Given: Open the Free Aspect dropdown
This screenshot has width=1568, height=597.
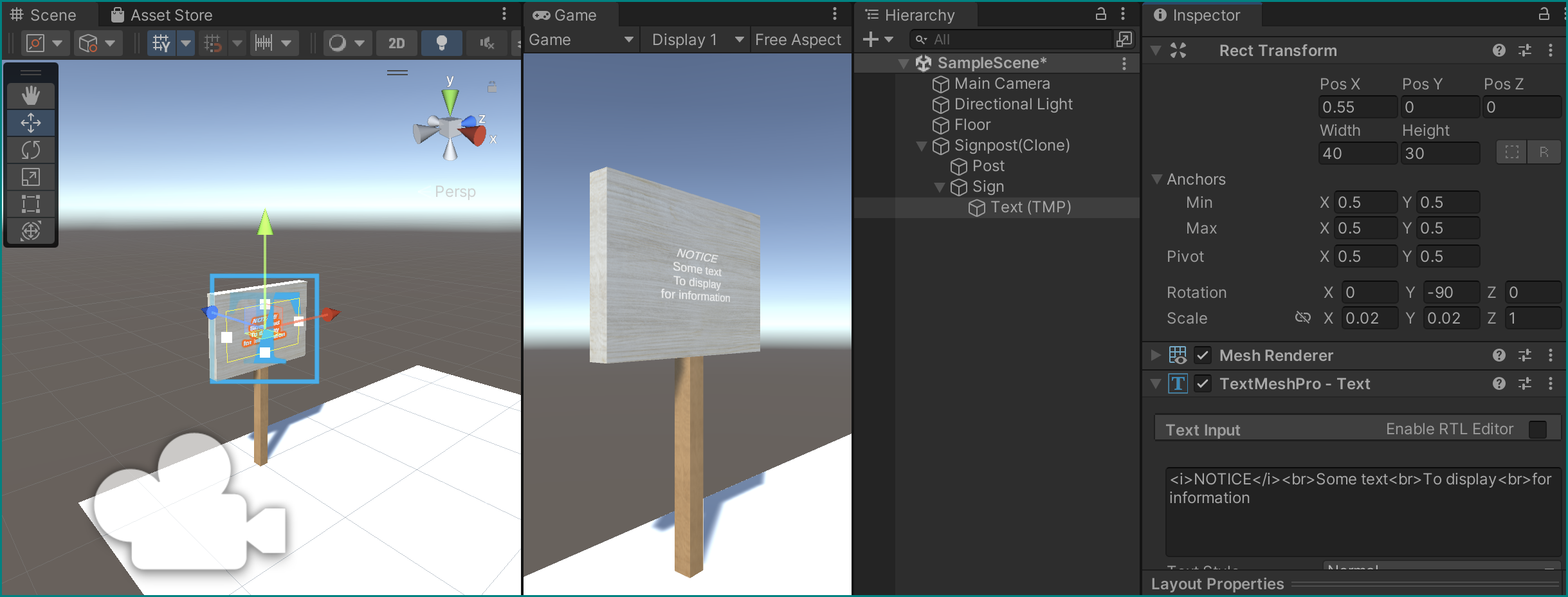Looking at the screenshot, I should [x=799, y=39].
